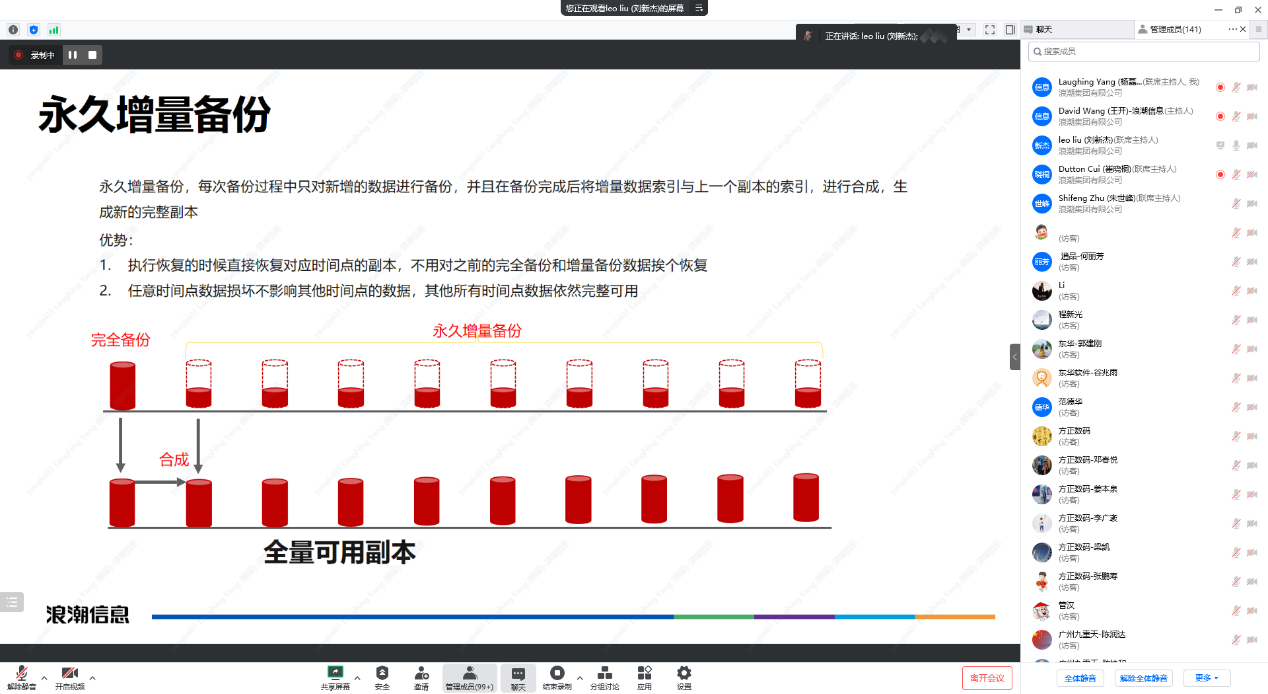Open meeting info icon at top-left
Image resolution: width=1268 pixels, height=694 pixels.
(x=13, y=30)
